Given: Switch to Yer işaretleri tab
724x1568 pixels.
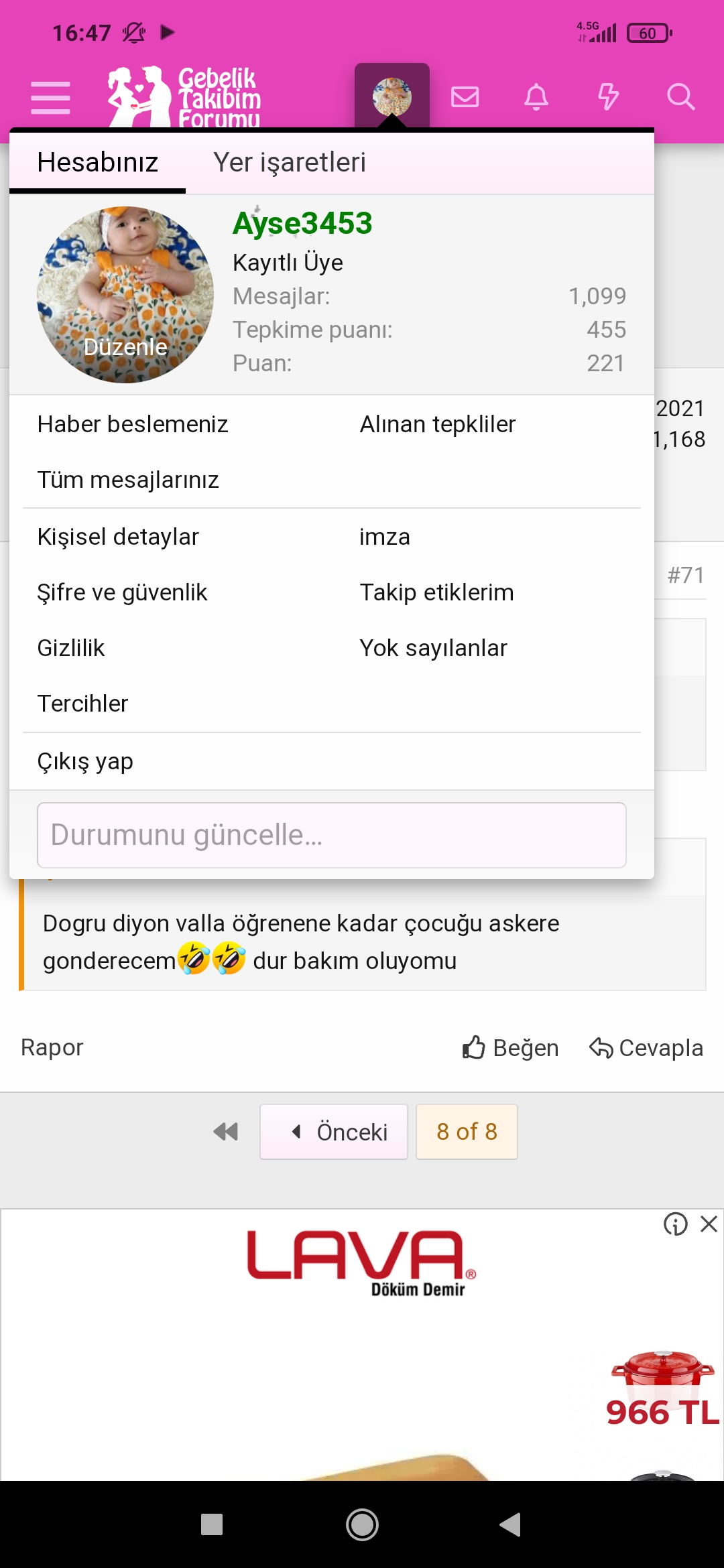Looking at the screenshot, I should [290, 163].
